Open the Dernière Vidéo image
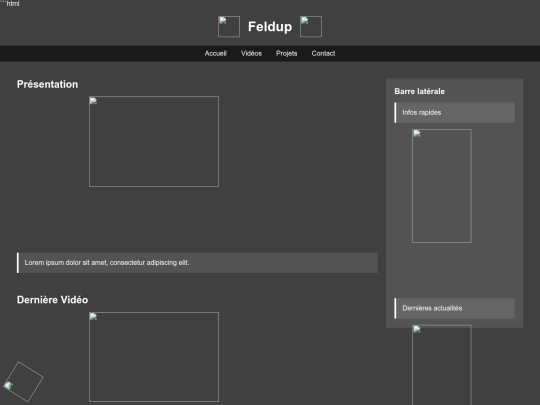This screenshot has height=405, width=540. click(154, 357)
